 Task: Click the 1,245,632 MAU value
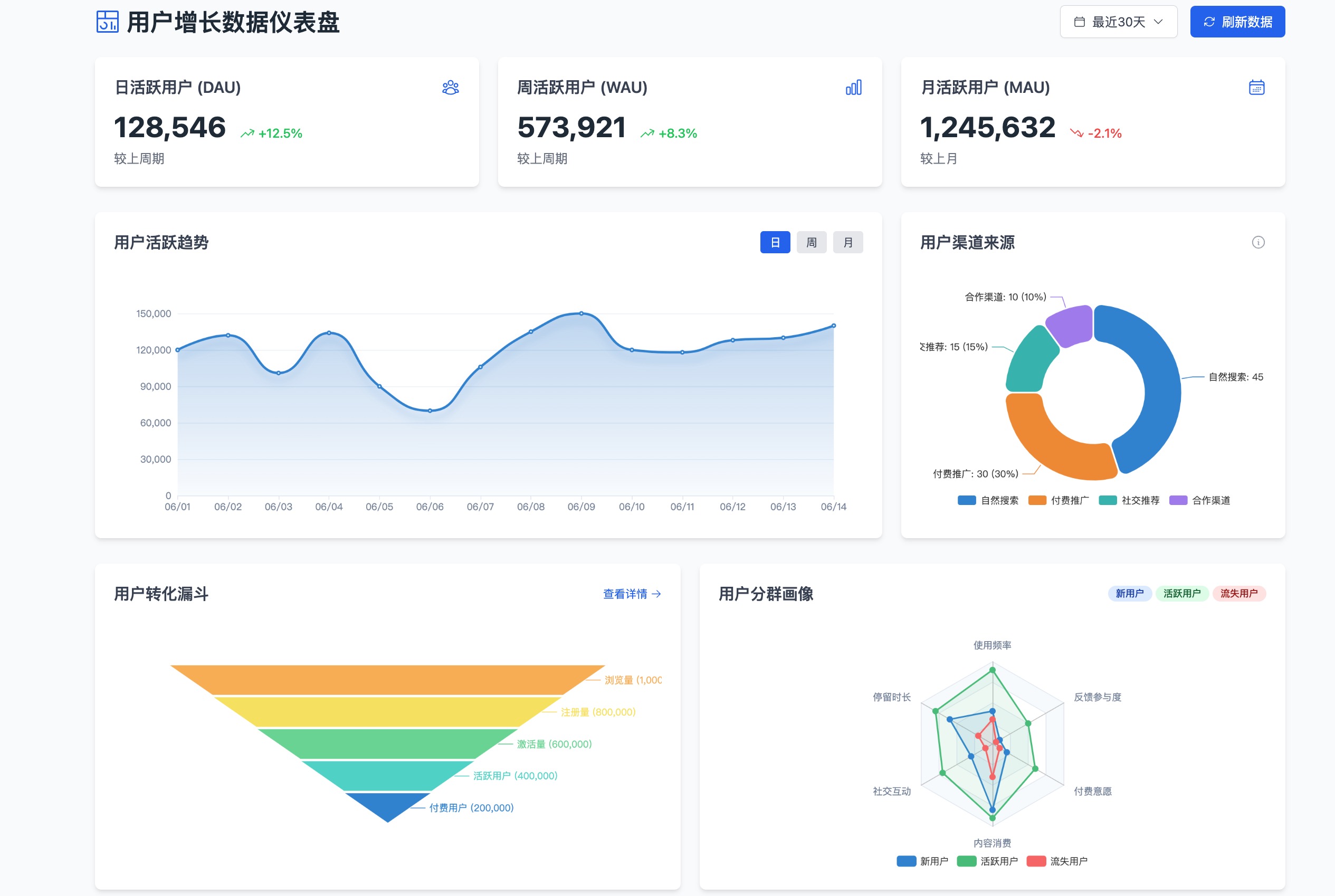[x=987, y=127]
